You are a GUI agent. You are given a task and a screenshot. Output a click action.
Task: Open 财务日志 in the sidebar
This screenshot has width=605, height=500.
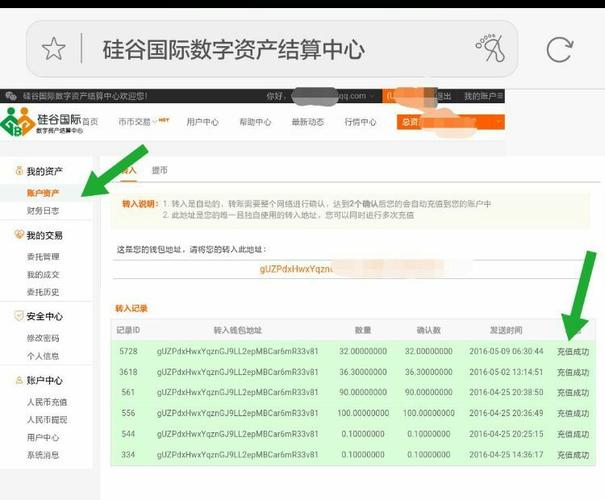tap(43, 211)
